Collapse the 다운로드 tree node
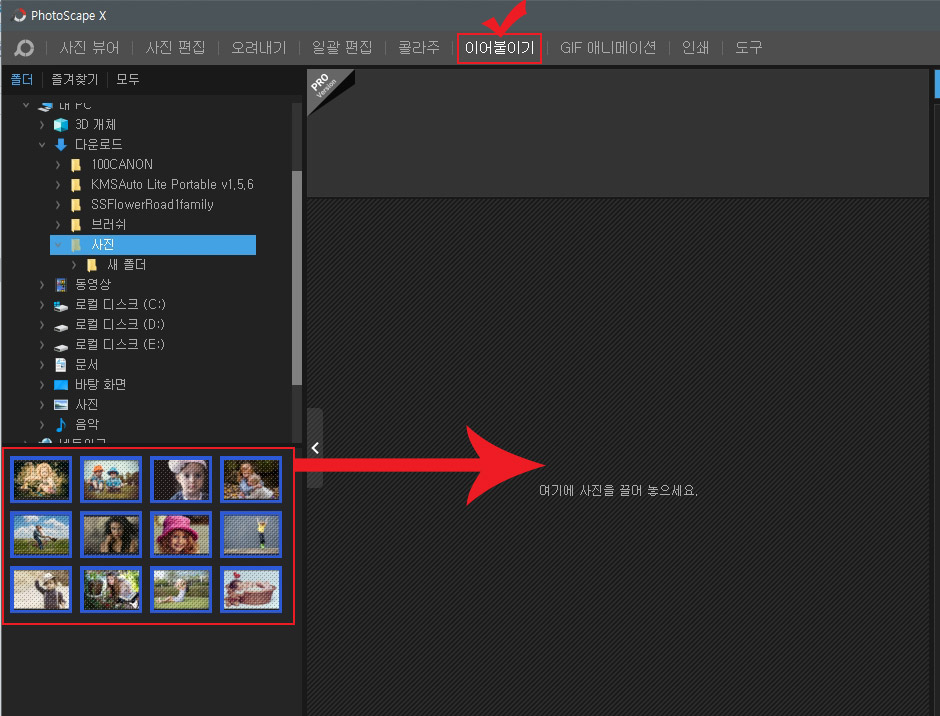 [x=41, y=145]
